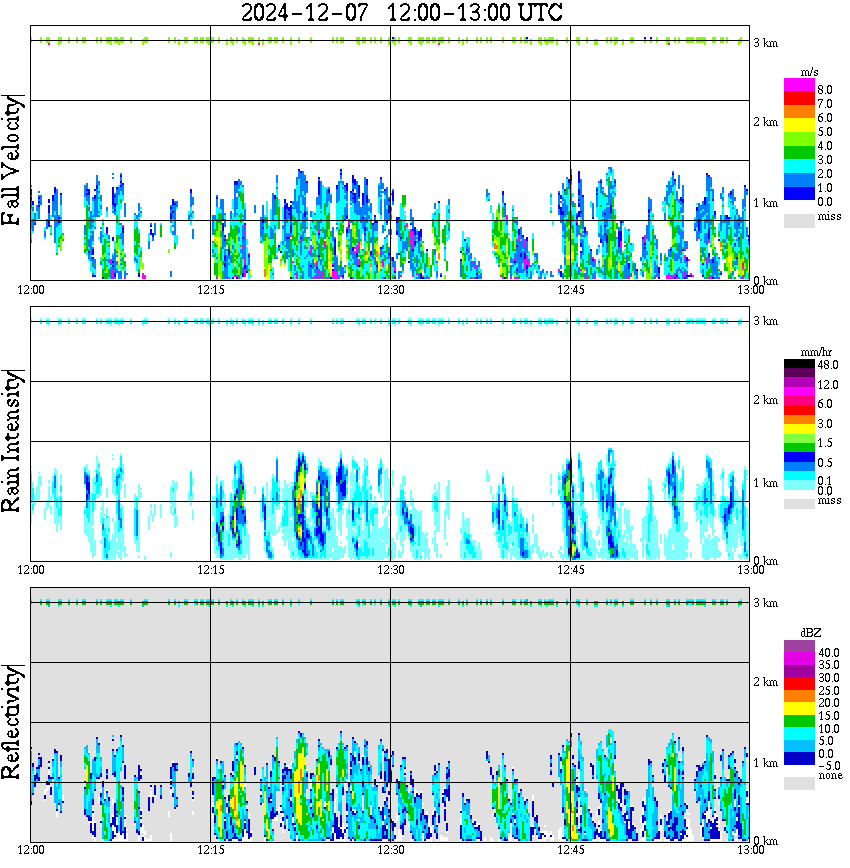Screen dimensions: 850x868
Task: Click the 1 km label beside Fall Velocity plot
Action: coord(765,203)
